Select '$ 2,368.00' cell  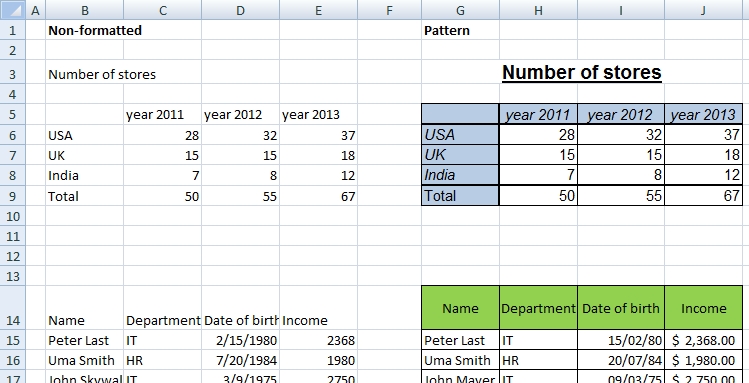(x=704, y=340)
